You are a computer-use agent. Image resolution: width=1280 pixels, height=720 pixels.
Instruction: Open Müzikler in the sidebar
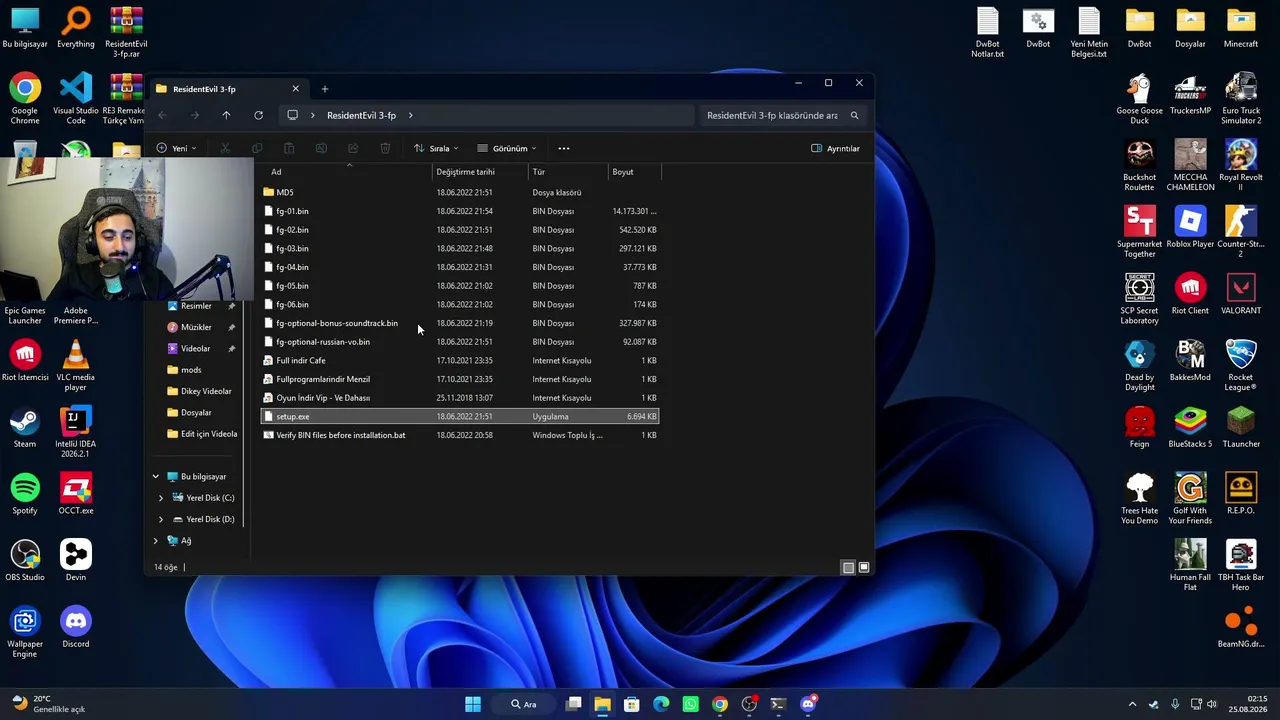pyautogui.click(x=196, y=327)
